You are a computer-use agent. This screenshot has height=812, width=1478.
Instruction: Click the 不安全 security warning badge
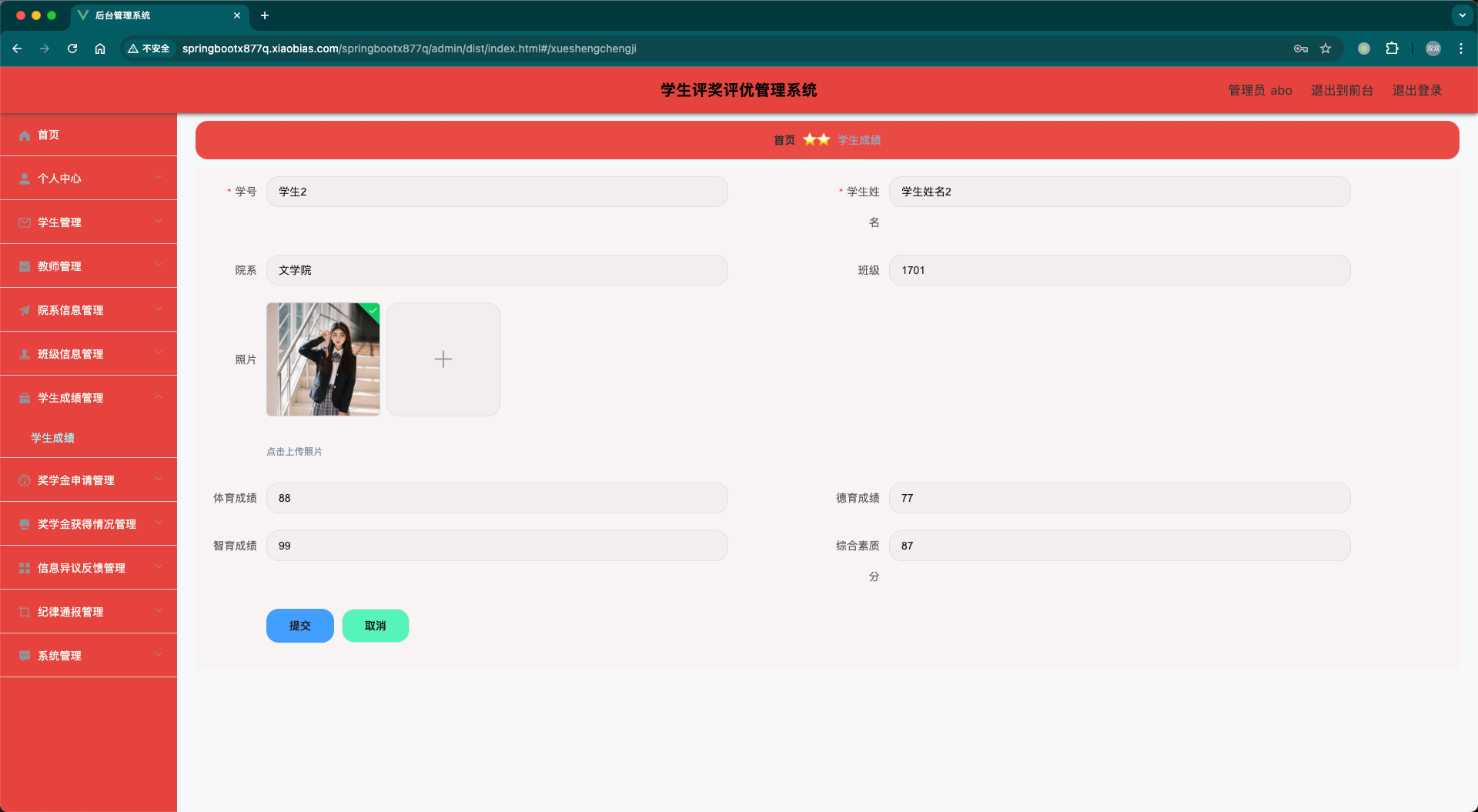click(x=149, y=48)
